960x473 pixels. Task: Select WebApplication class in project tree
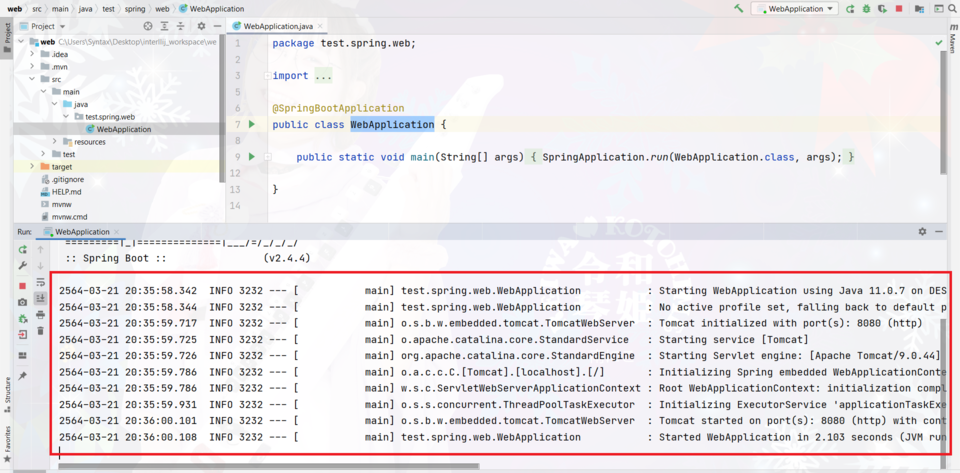click(118, 129)
